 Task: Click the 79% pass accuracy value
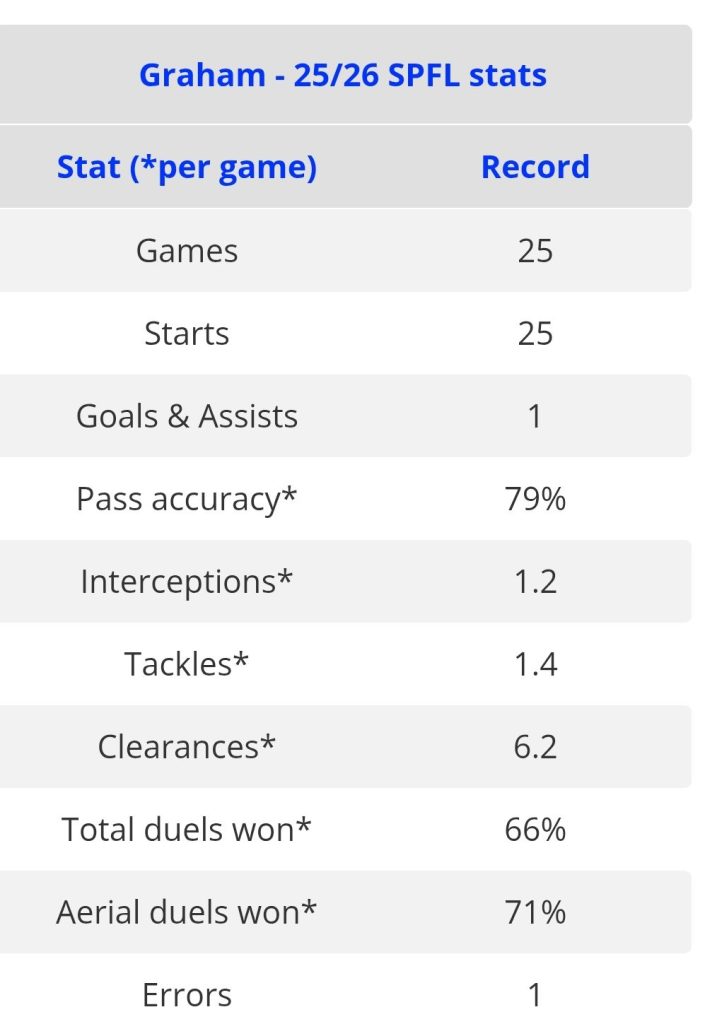point(535,499)
